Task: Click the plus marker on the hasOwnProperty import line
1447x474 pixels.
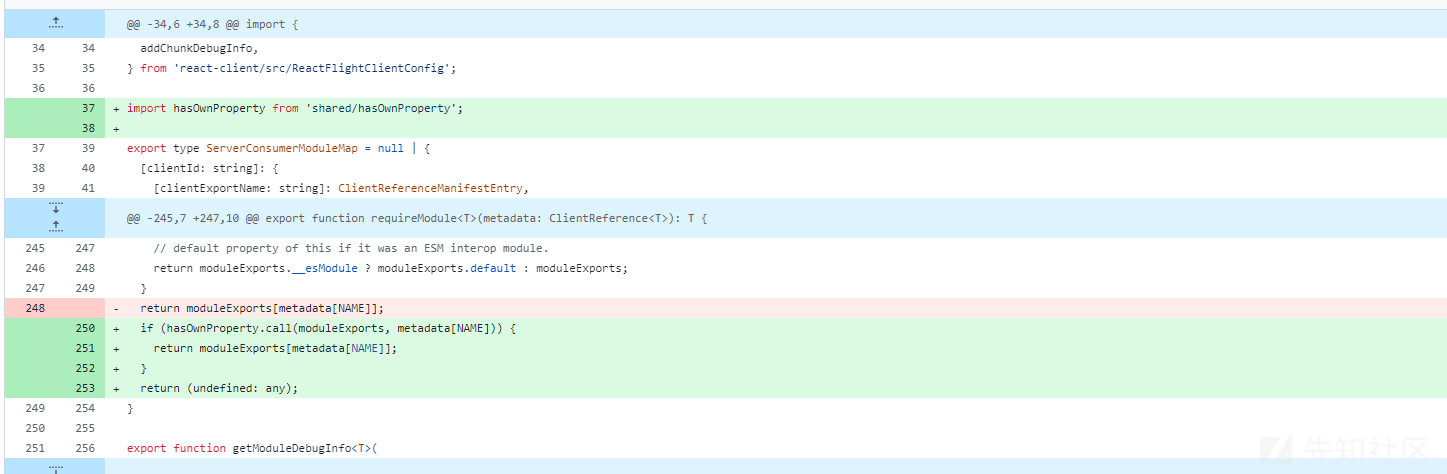Action: (117, 108)
